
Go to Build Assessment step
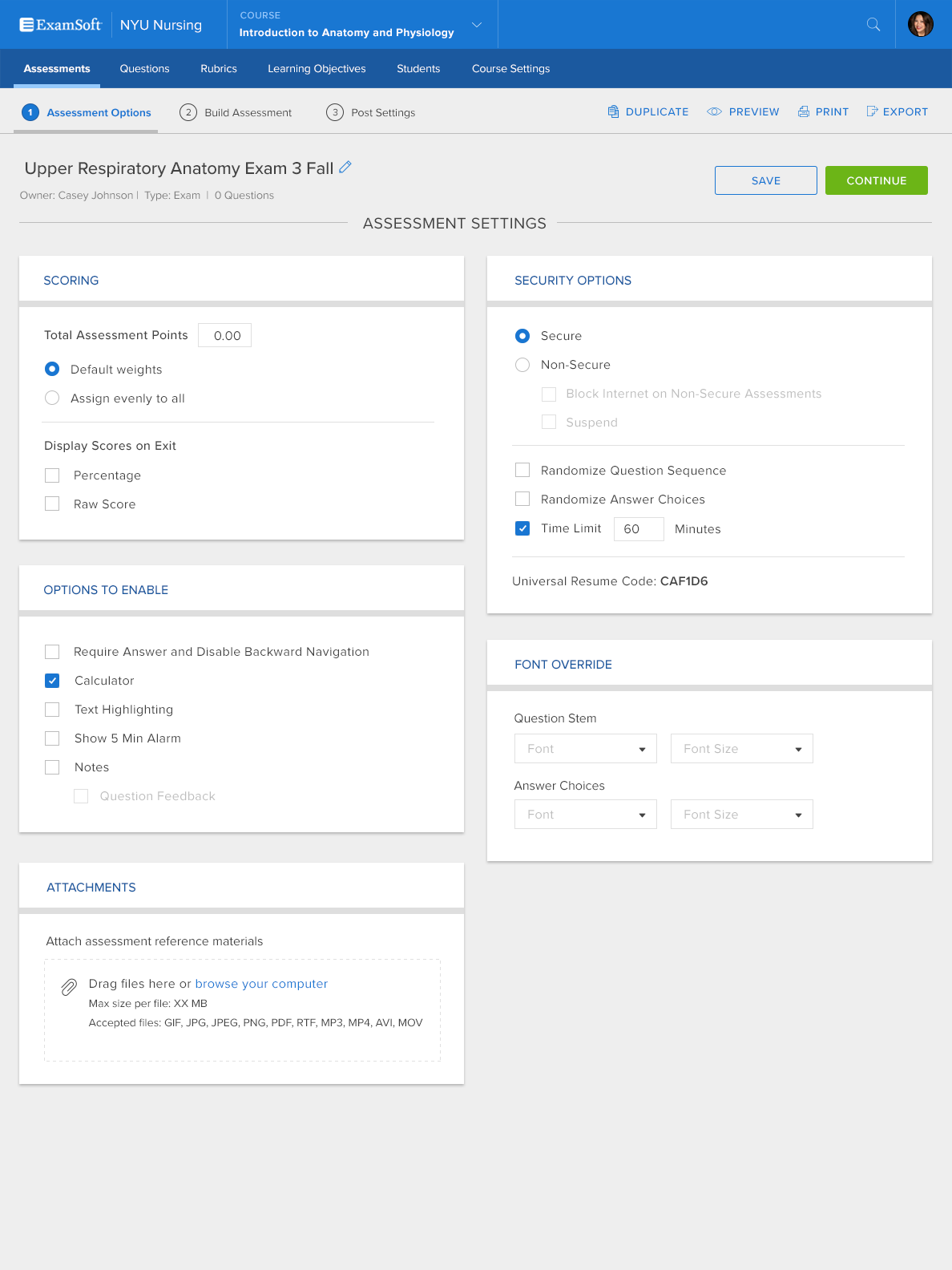[x=236, y=112]
